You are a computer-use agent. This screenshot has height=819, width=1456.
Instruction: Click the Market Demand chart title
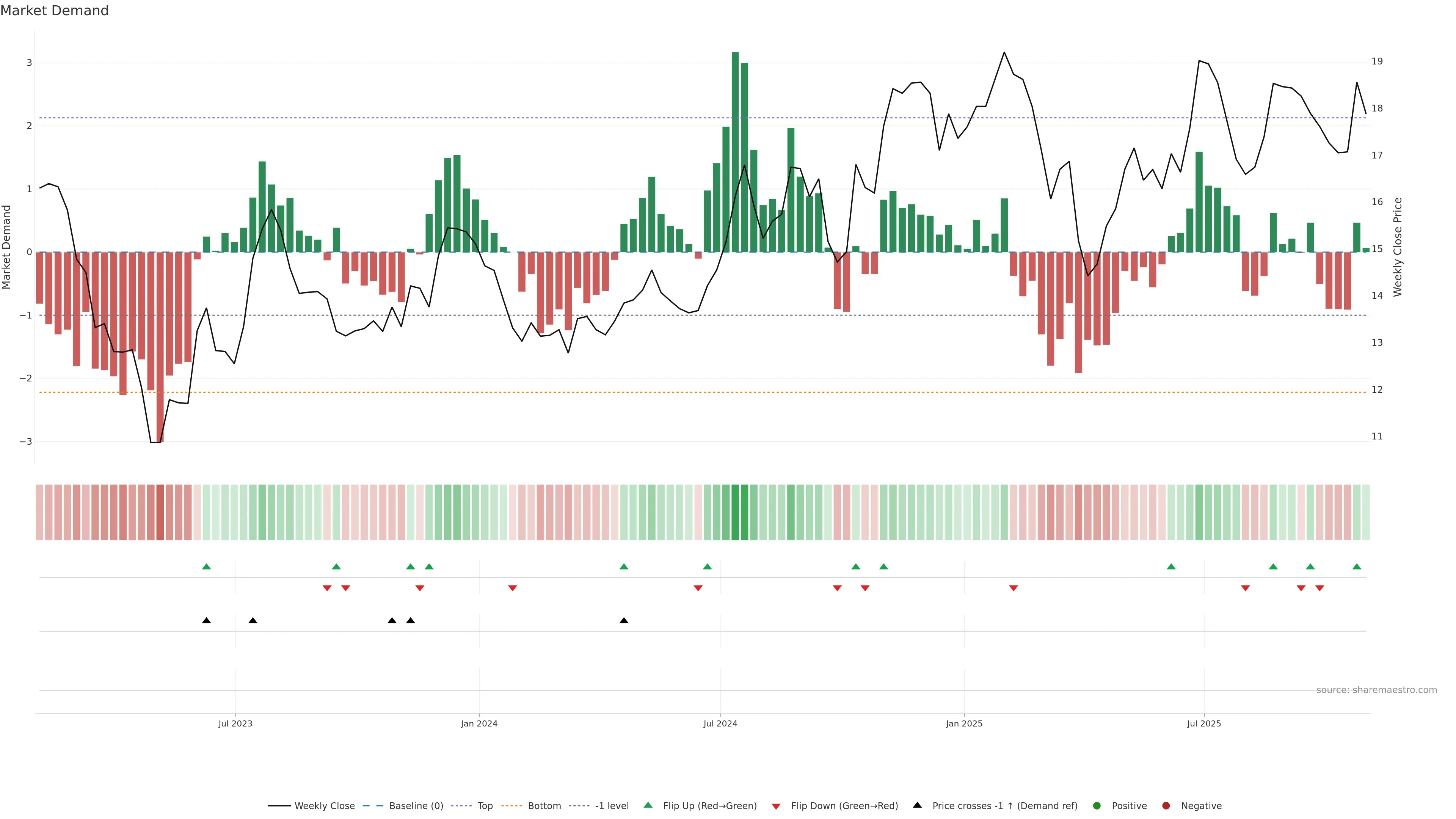(54, 11)
